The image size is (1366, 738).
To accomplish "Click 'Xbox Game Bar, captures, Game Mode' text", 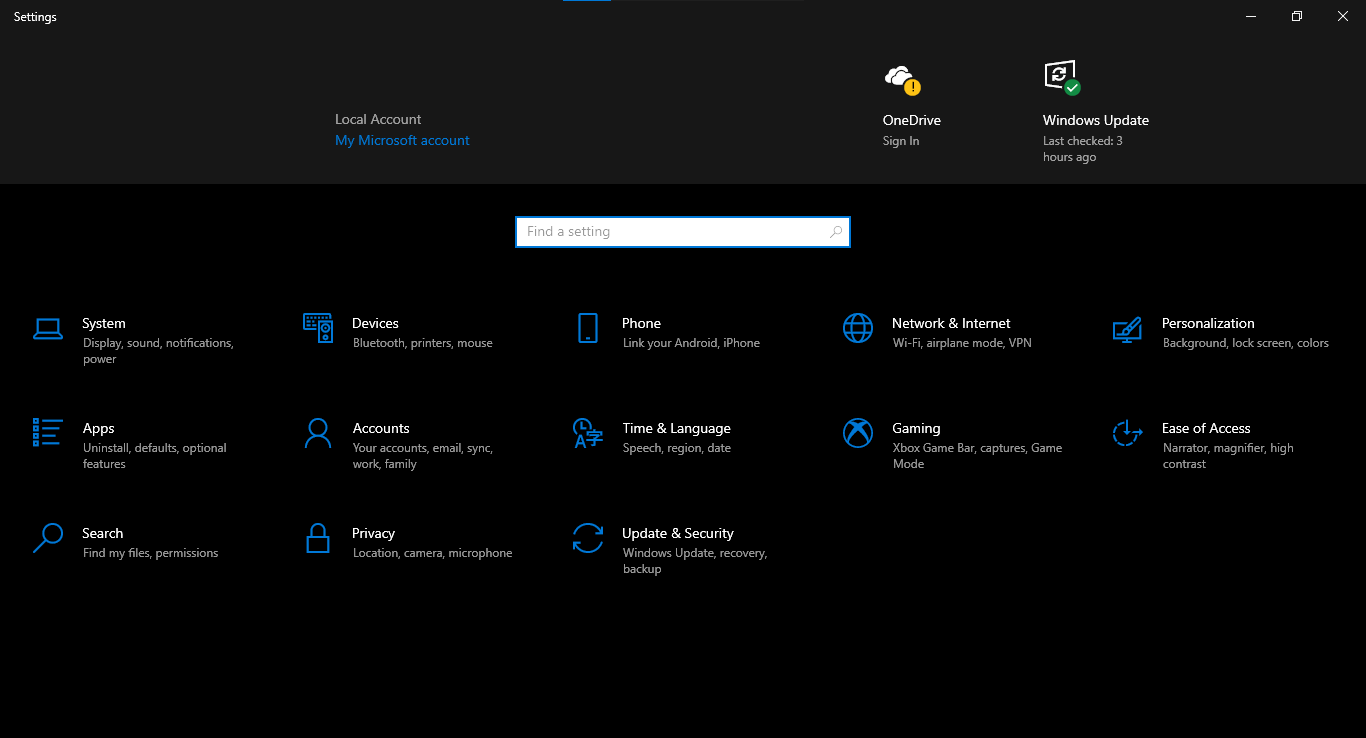I will tap(978, 456).
